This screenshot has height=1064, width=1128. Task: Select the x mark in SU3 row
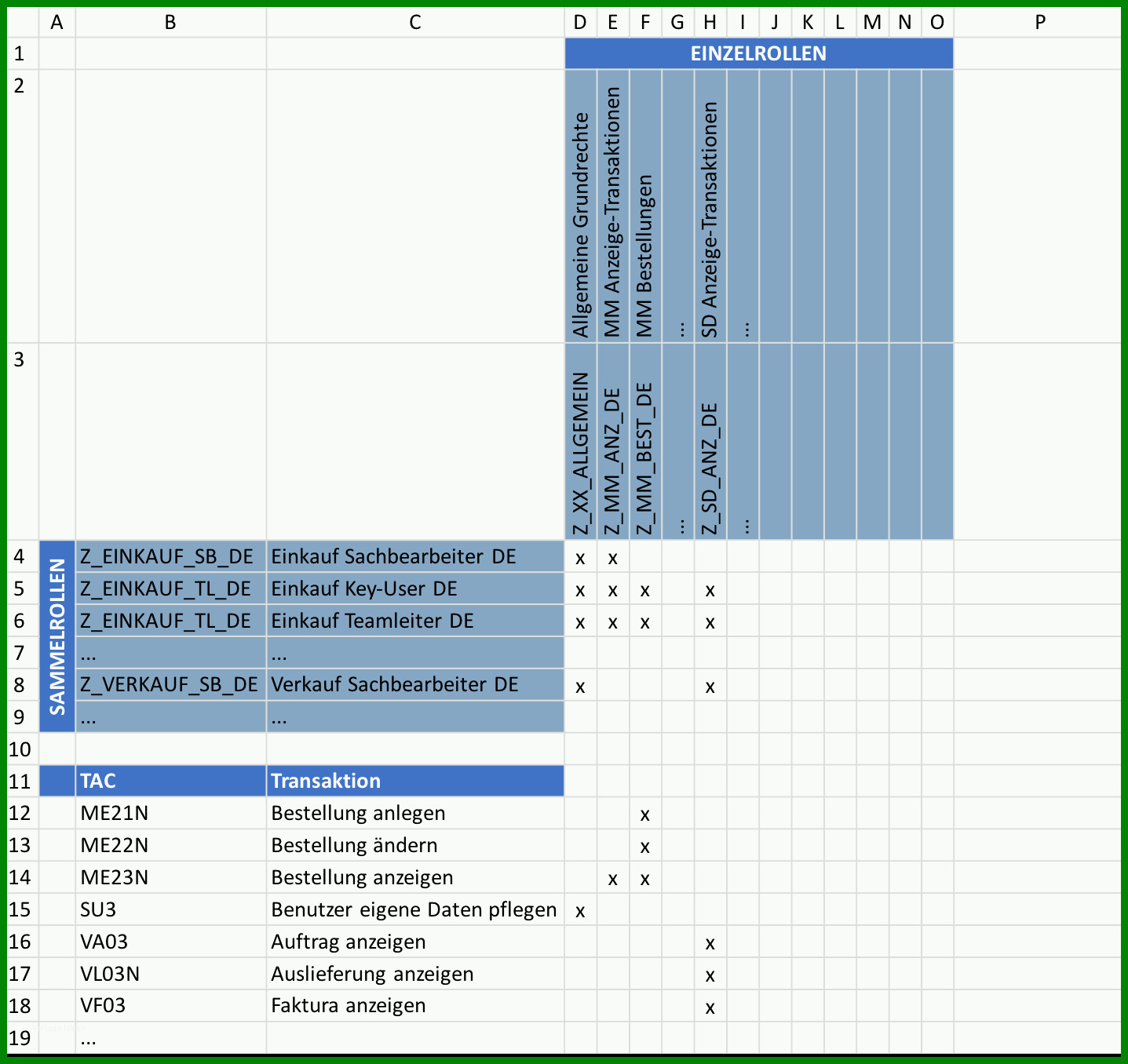point(581,911)
